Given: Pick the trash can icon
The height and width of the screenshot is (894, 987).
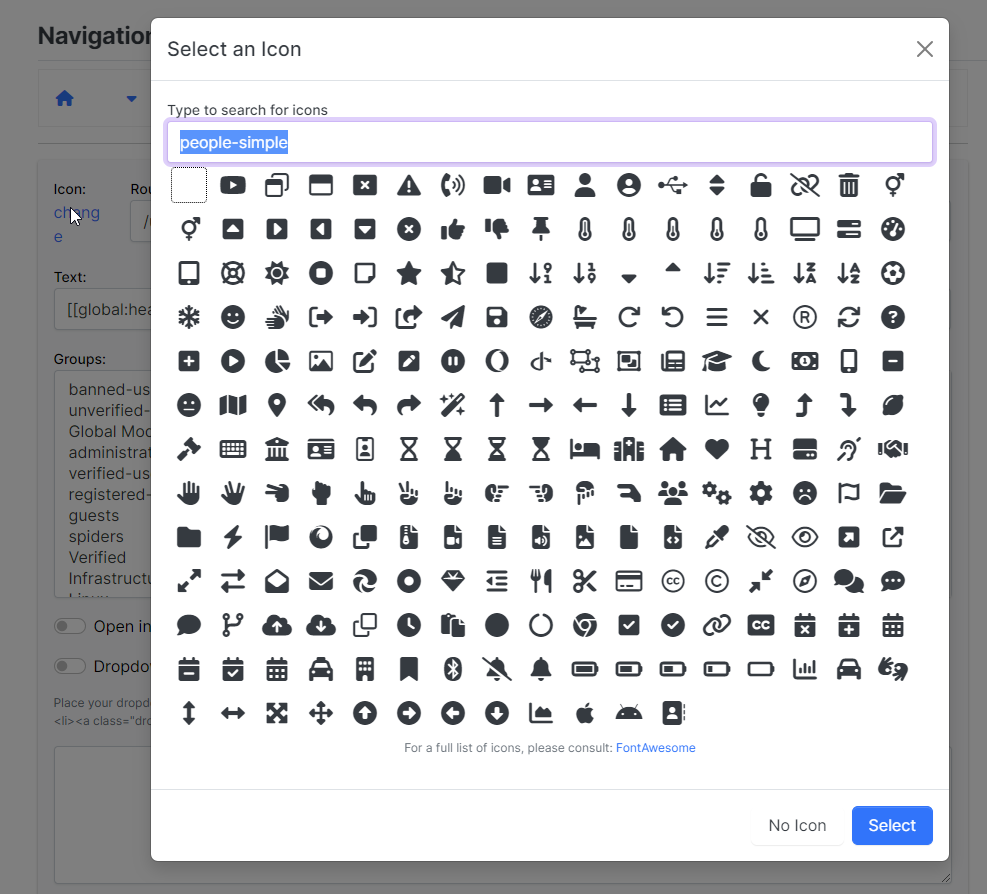Looking at the screenshot, I should click(849, 185).
